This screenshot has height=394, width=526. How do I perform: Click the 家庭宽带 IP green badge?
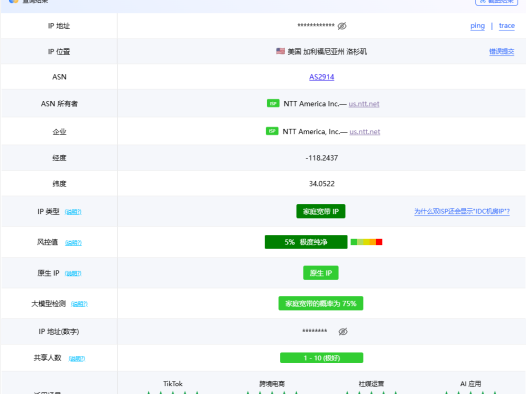321,211
